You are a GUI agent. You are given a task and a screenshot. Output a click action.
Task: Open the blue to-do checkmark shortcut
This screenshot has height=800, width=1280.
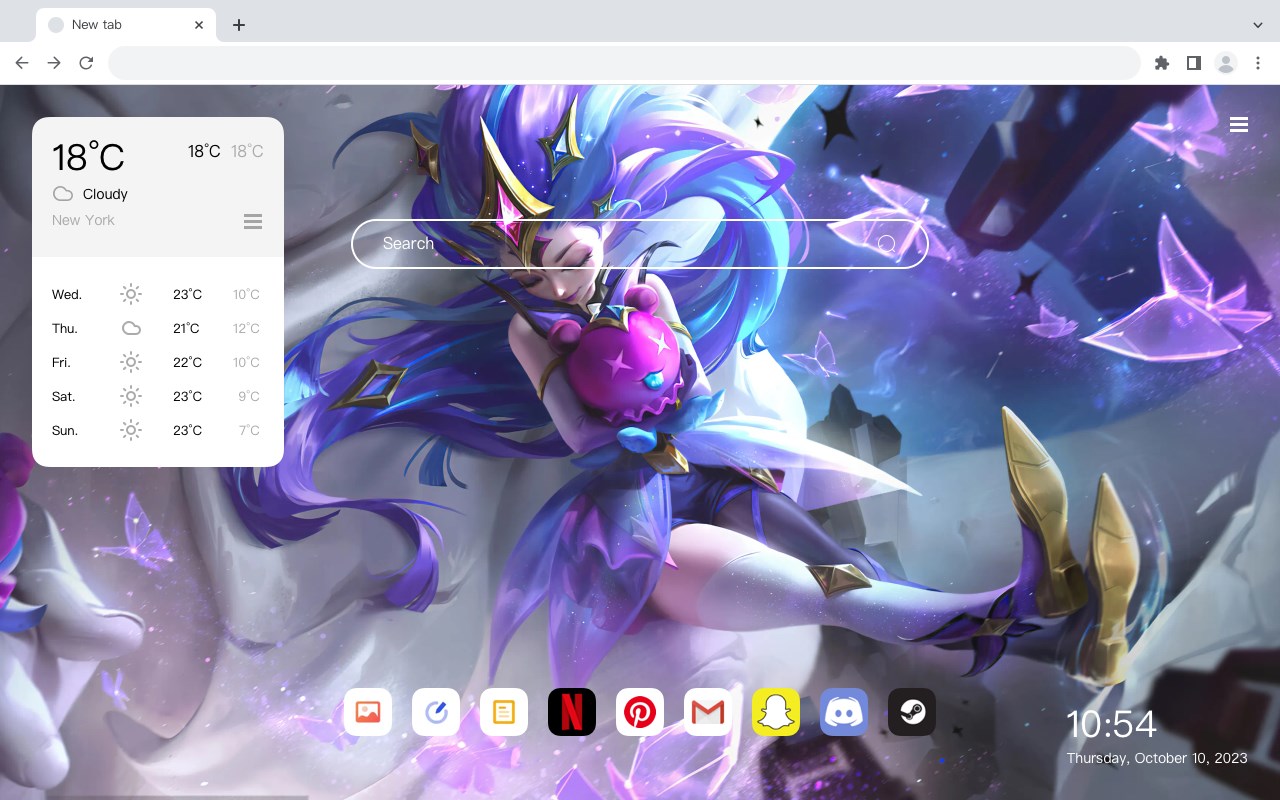coord(436,712)
